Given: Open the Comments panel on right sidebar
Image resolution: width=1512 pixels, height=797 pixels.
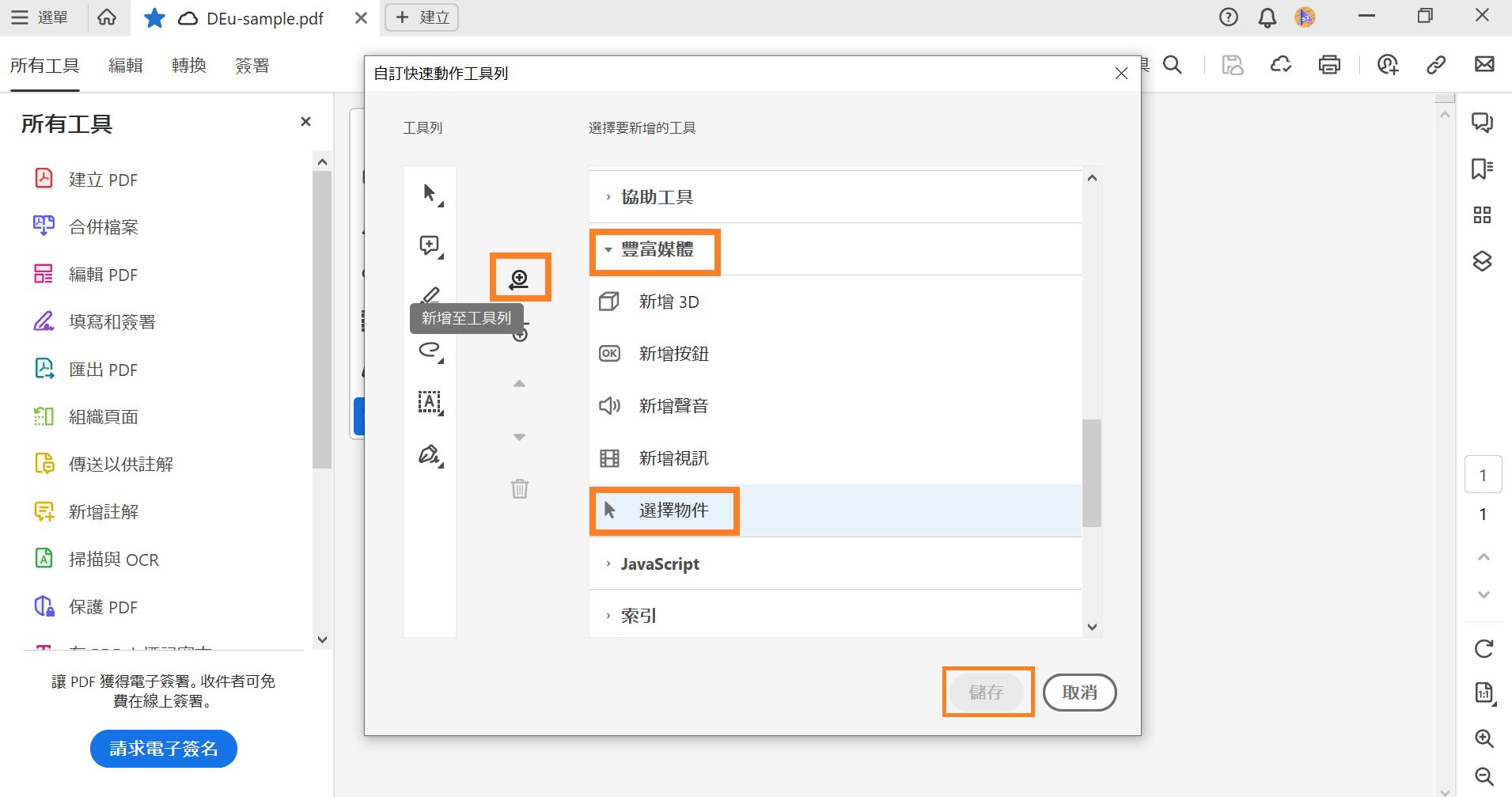Looking at the screenshot, I should tap(1484, 123).
